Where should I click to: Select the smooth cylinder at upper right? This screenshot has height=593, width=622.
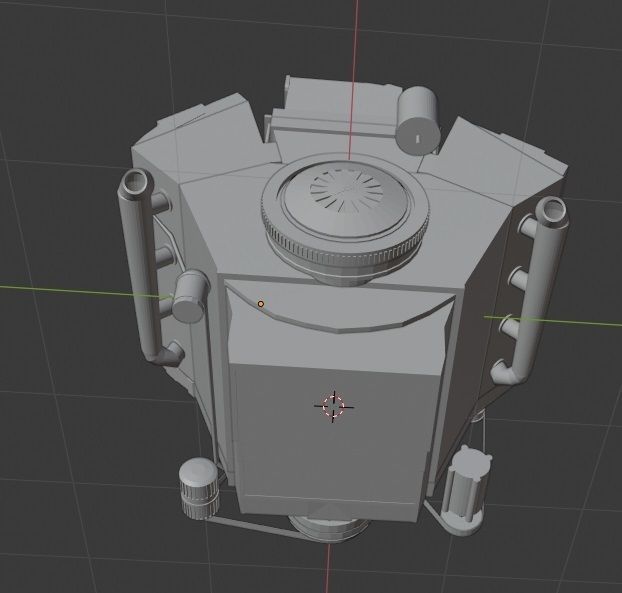(x=419, y=121)
